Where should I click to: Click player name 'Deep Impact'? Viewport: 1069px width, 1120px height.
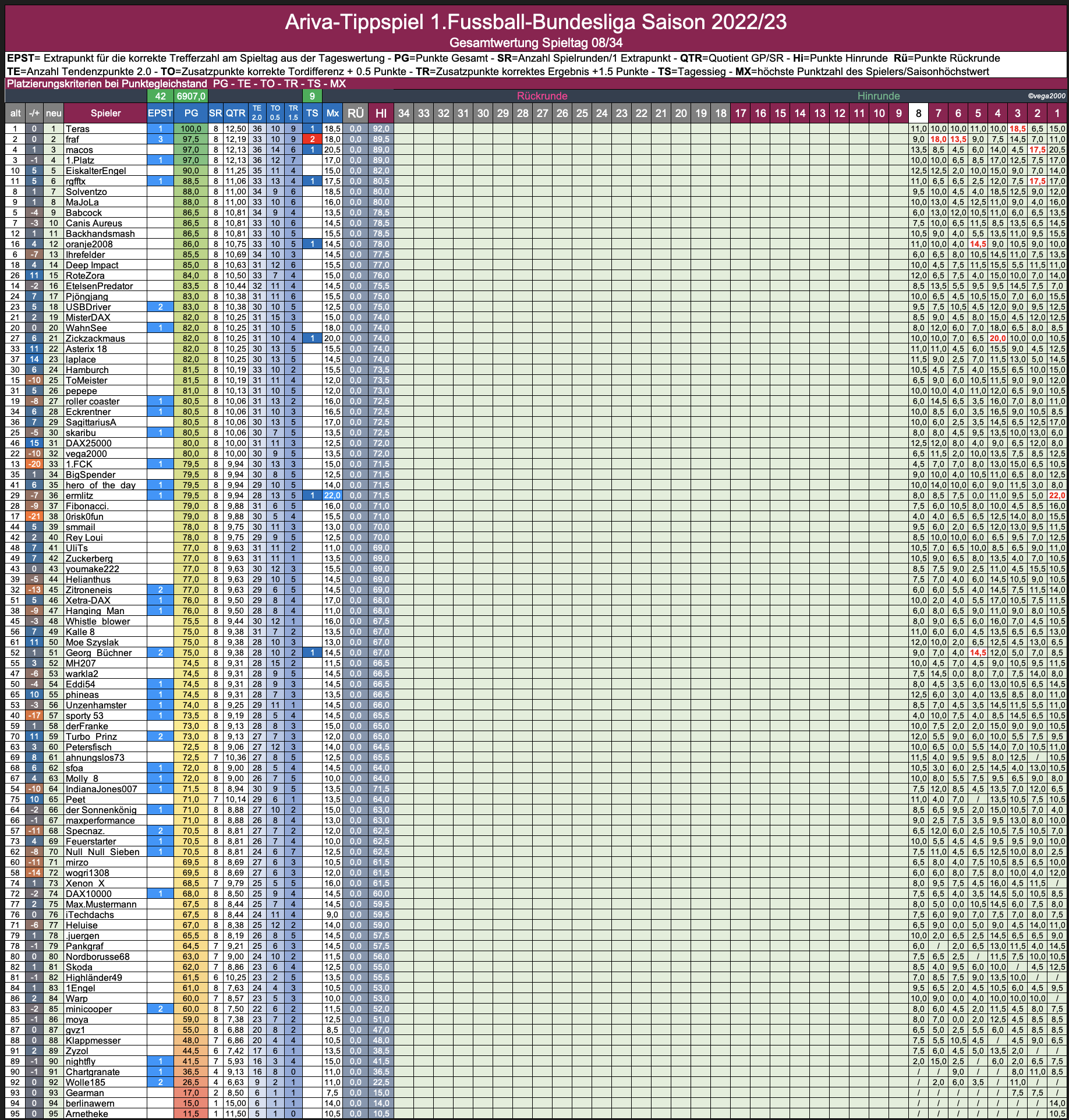click(92, 265)
